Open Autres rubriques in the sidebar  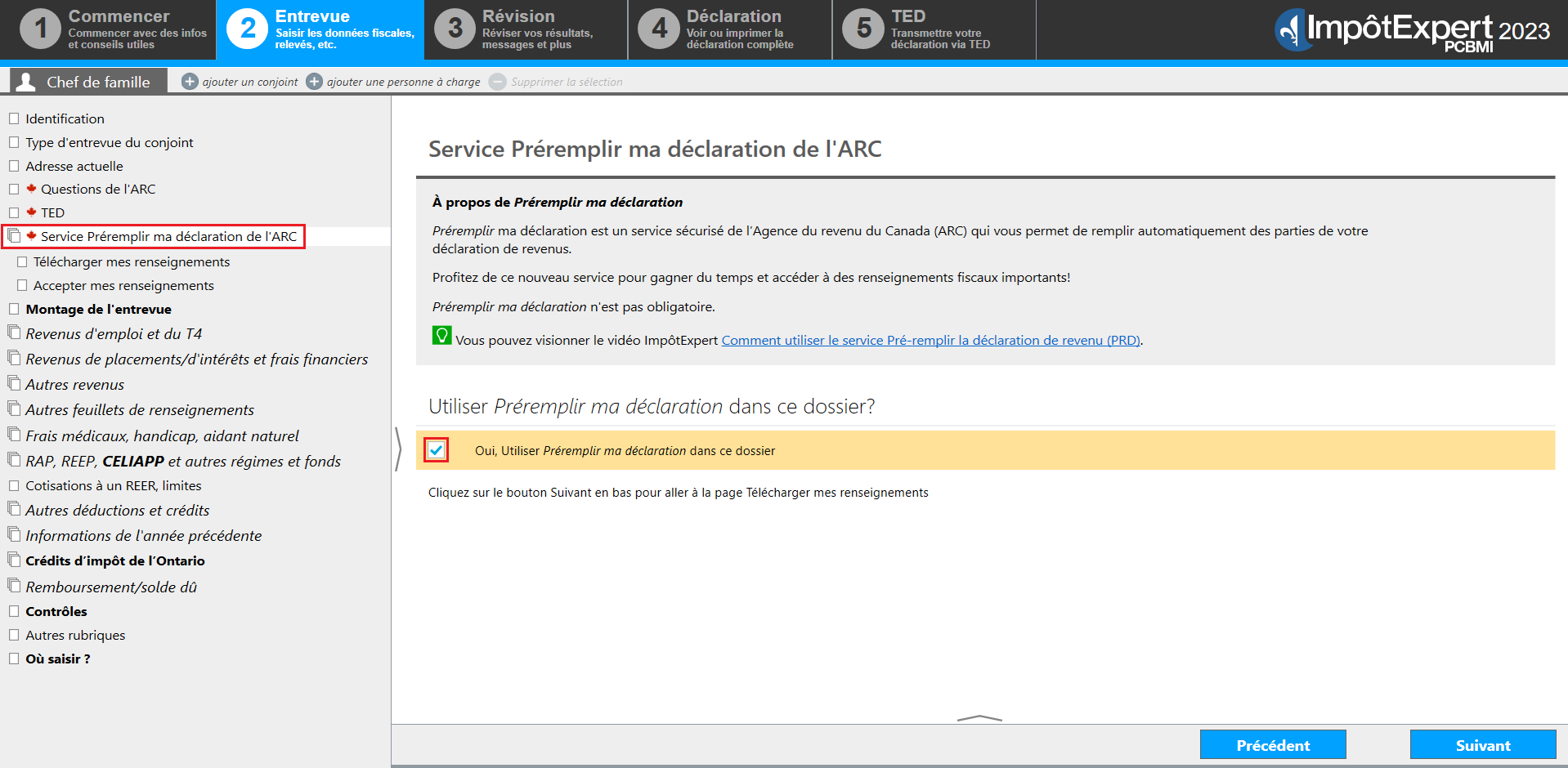pyautogui.click(x=75, y=635)
